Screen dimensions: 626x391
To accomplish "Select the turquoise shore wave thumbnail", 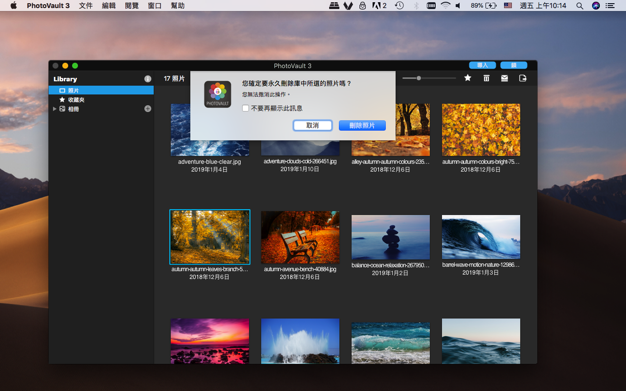I will pos(390,343).
